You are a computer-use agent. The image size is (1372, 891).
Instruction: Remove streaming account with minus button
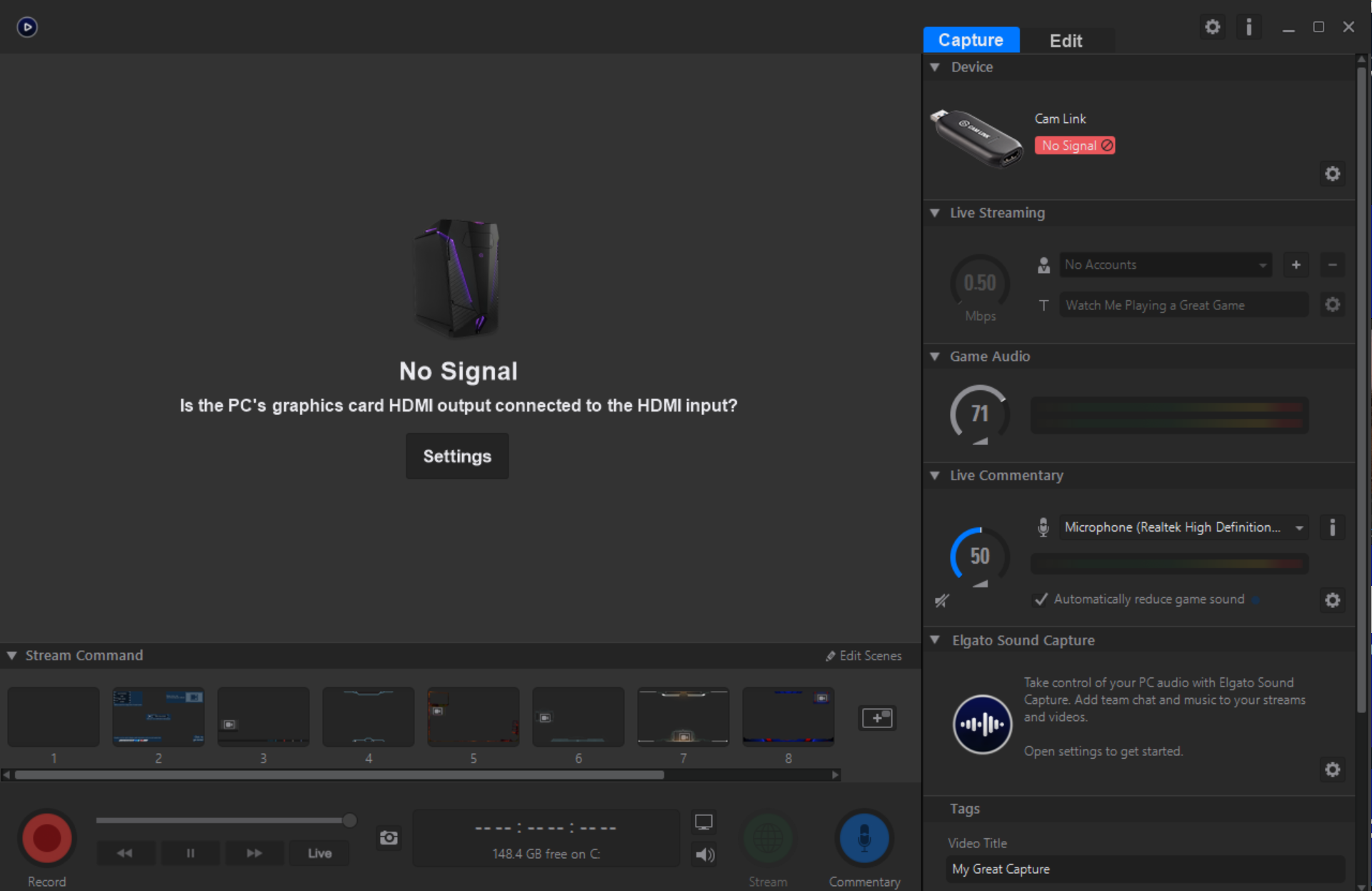[1332, 265]
